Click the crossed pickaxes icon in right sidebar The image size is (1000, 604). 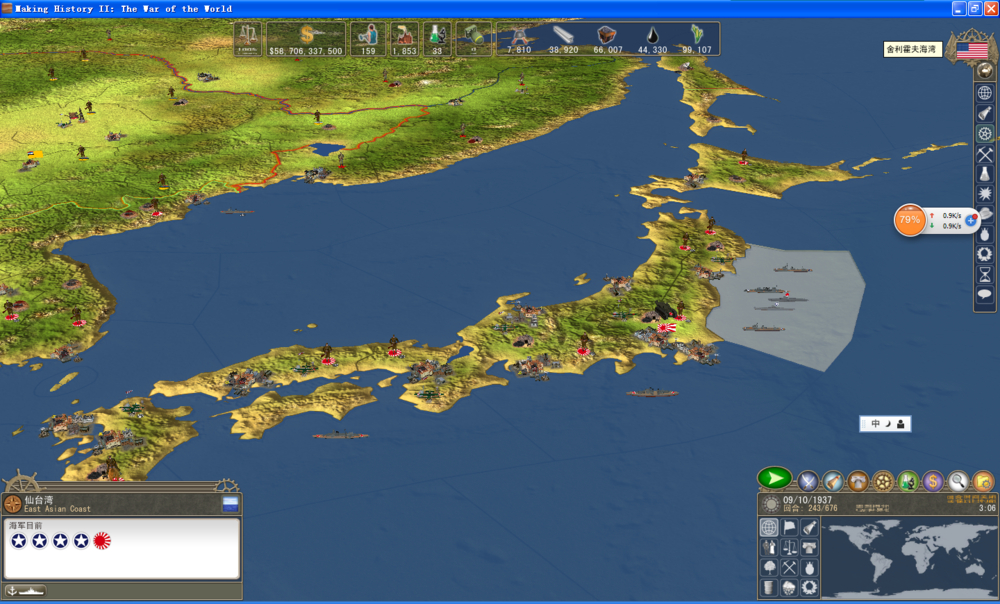coord(985,154)
